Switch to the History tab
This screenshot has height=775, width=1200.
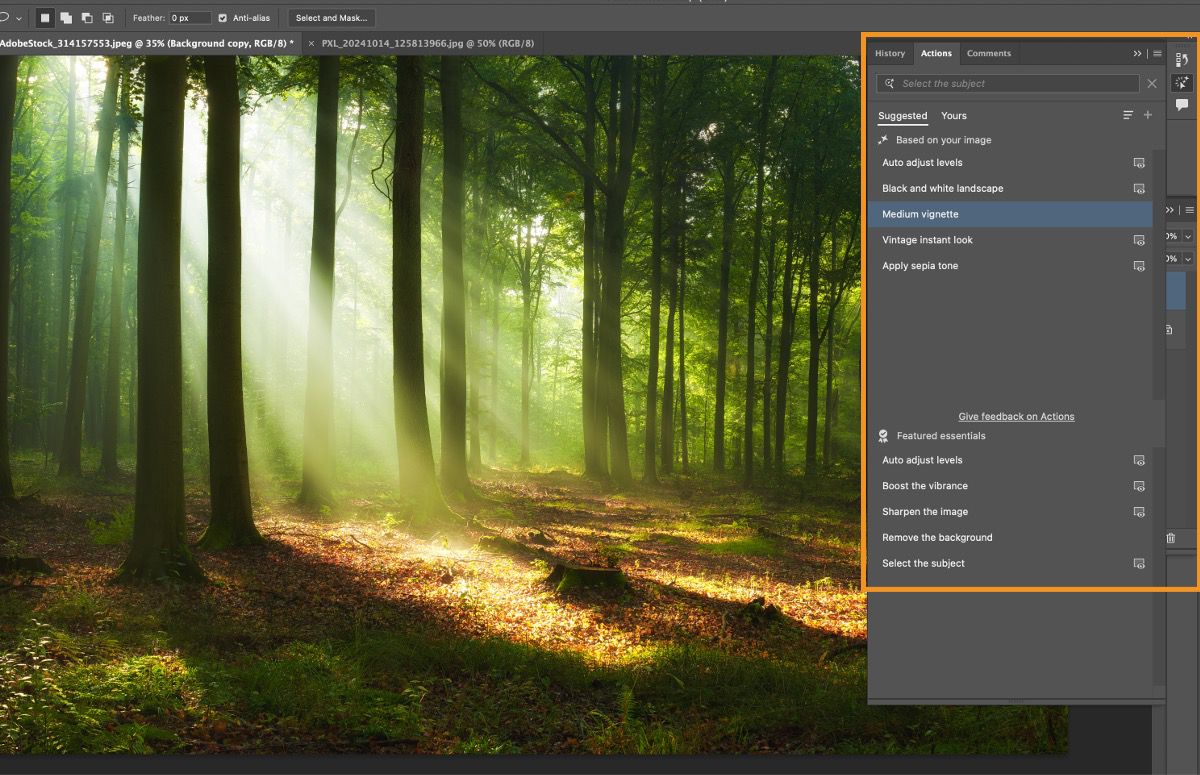point(889,53)
